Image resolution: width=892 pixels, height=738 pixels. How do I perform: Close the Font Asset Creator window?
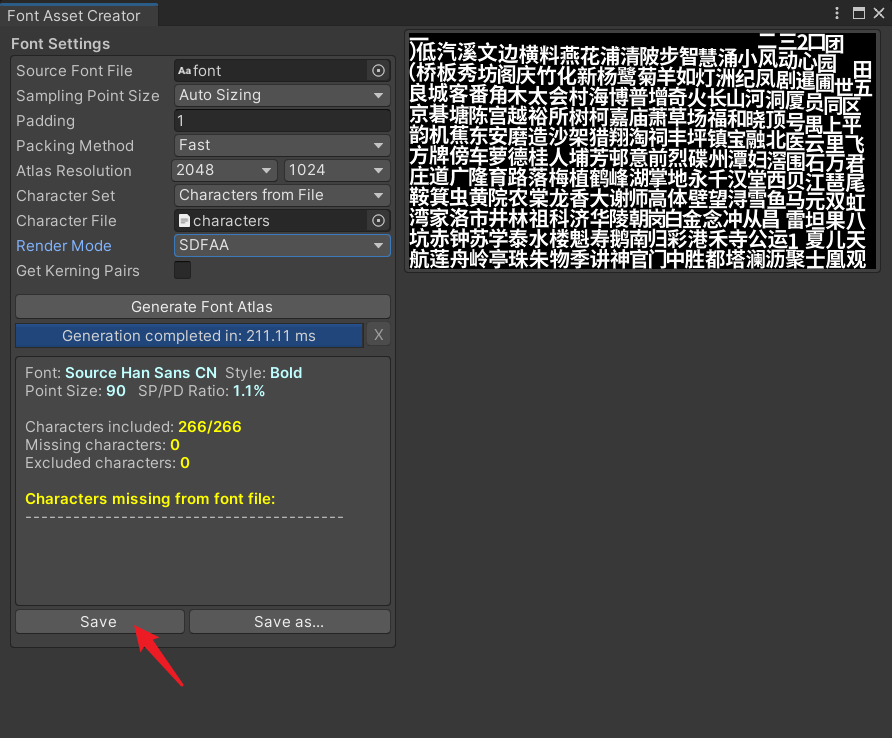(879, 13)
